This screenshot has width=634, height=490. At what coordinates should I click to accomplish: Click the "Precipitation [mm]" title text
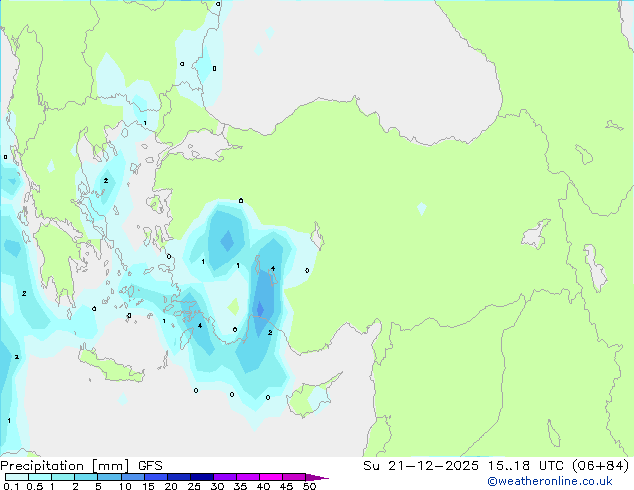point(65,466)
